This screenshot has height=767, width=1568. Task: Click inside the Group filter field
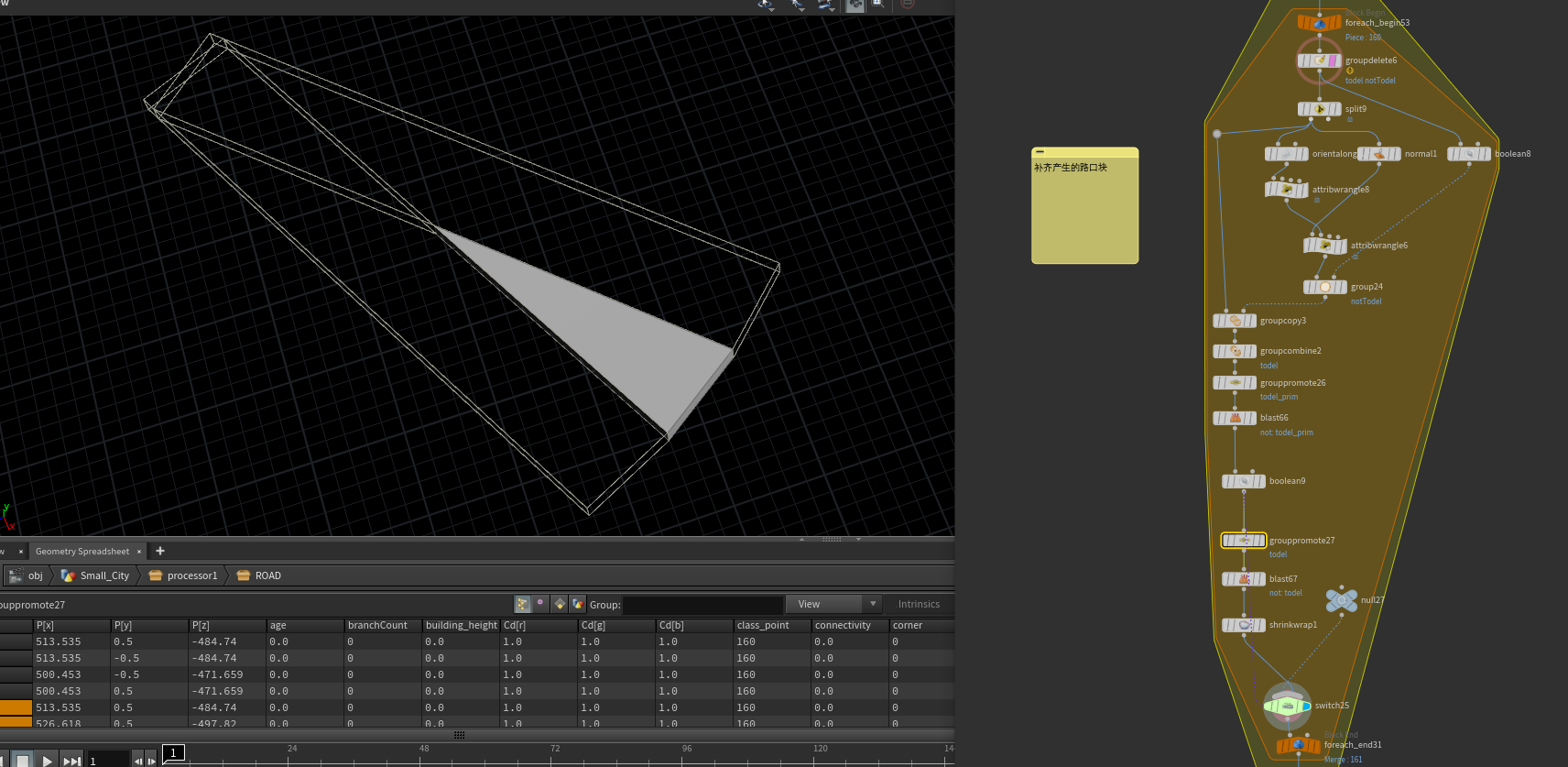pyautogui.click(x=702, y=605)
